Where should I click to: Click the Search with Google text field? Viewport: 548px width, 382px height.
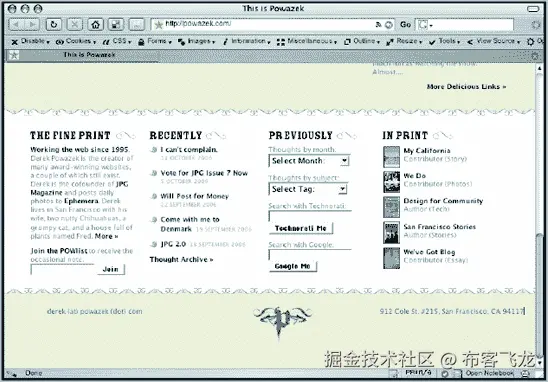point(310,255)
